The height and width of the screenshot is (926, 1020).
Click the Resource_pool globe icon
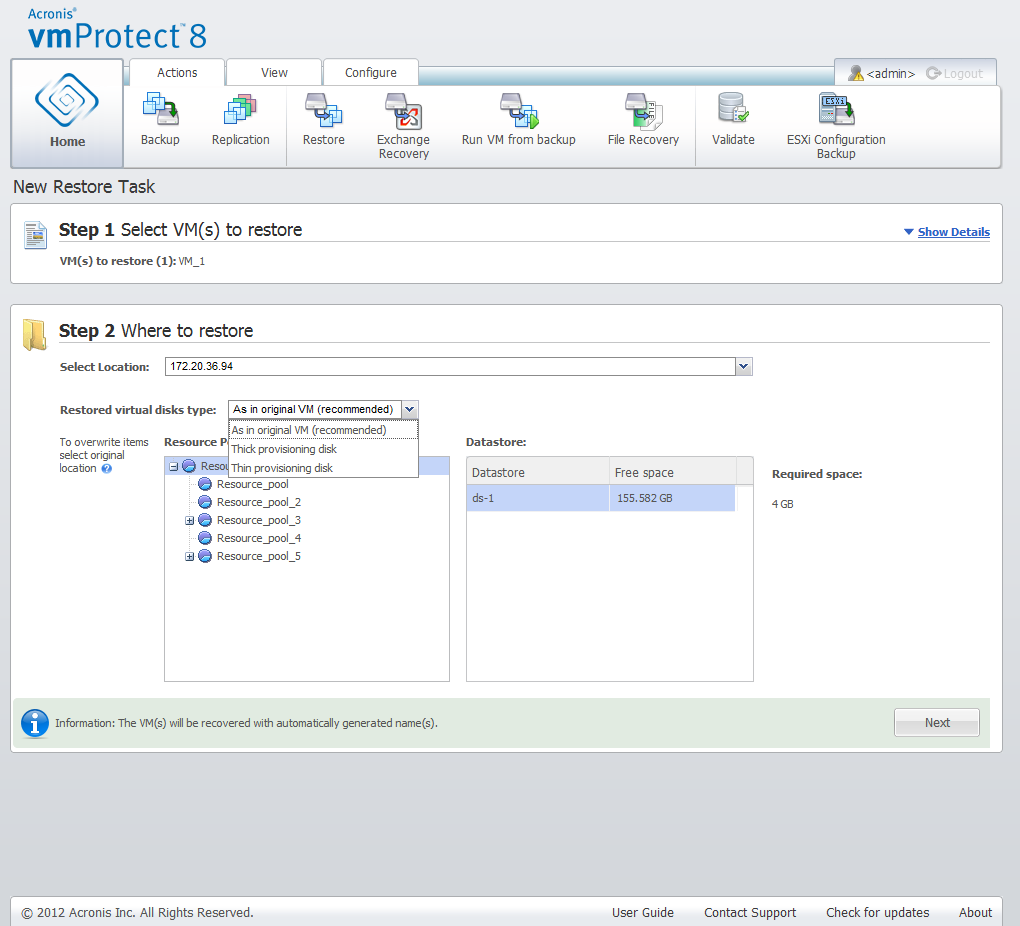[x=205, y=484]
